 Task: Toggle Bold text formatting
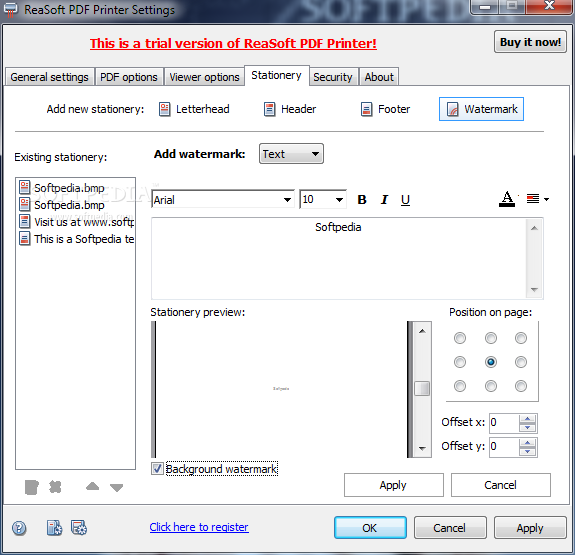(x=362, y=200)
